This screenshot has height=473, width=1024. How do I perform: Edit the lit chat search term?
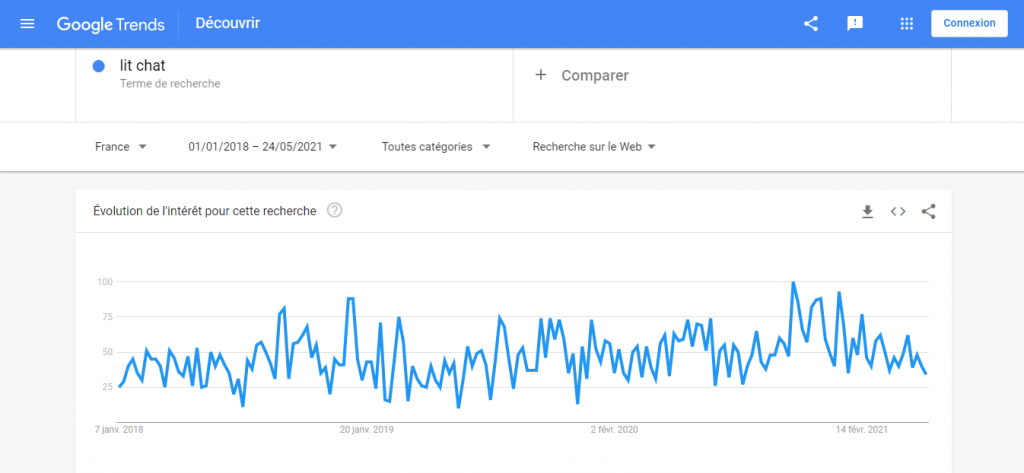pyautogui.click(x=142, y=66)
